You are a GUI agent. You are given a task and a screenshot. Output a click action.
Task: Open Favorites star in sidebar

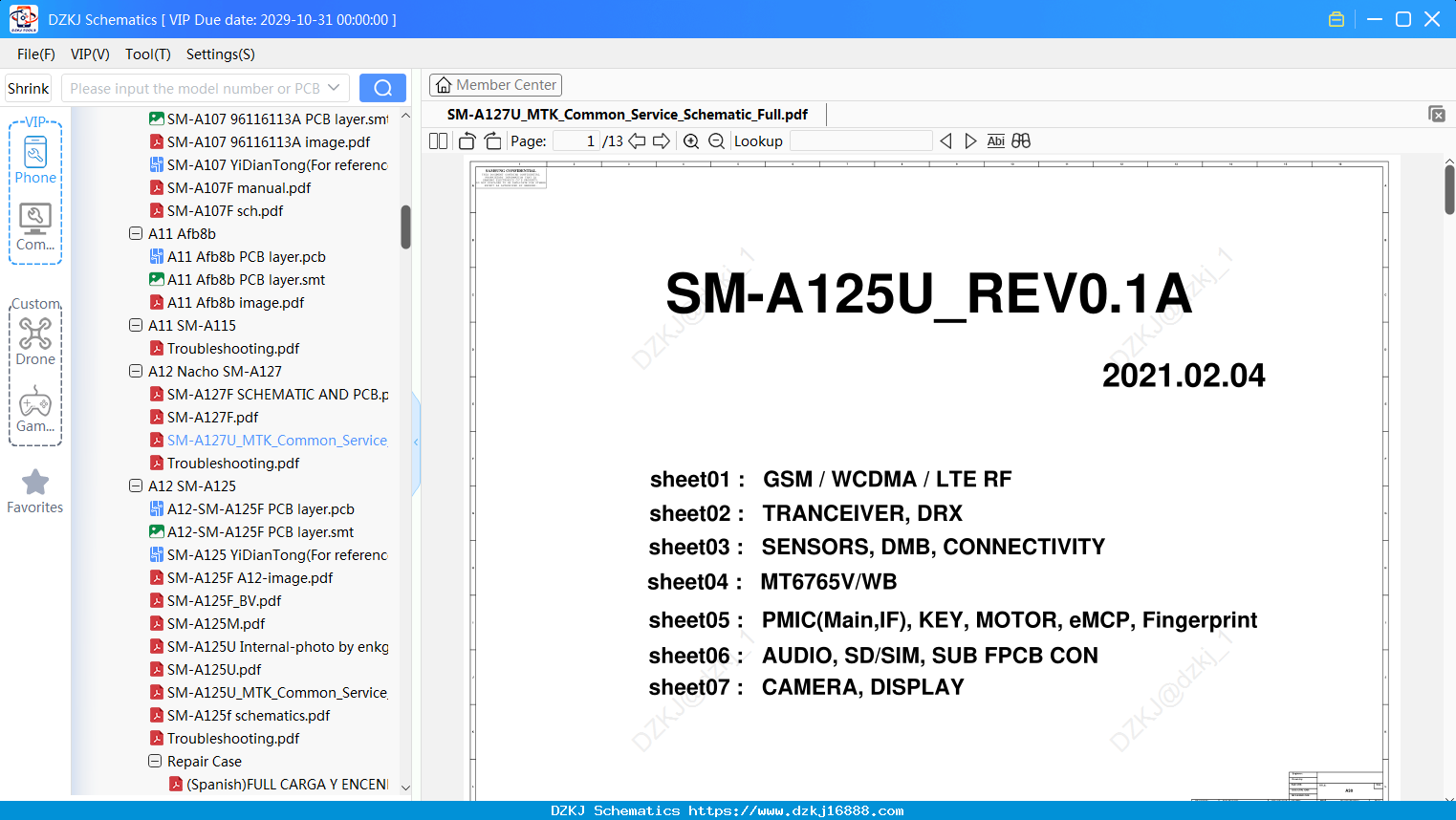(x=35, y=491)
